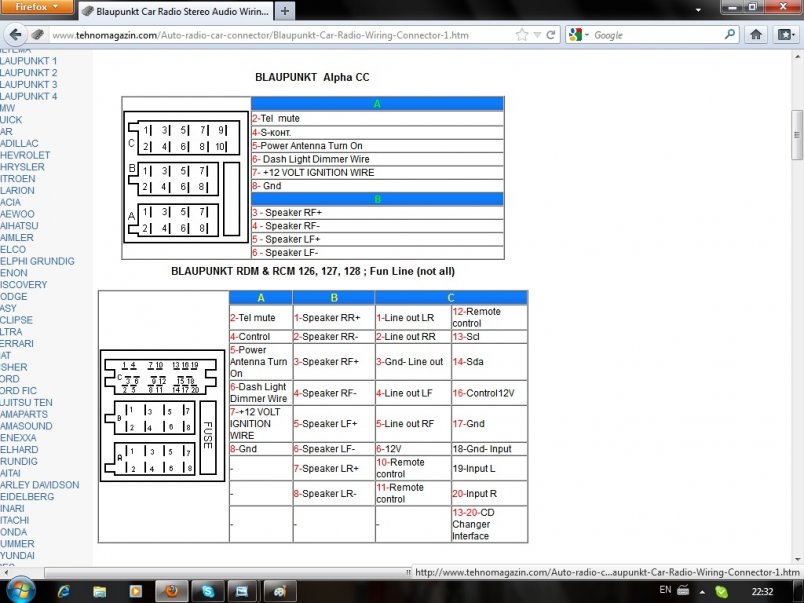
Task: Launch Windows Media Player from taskbar
Action: [135, 590]
